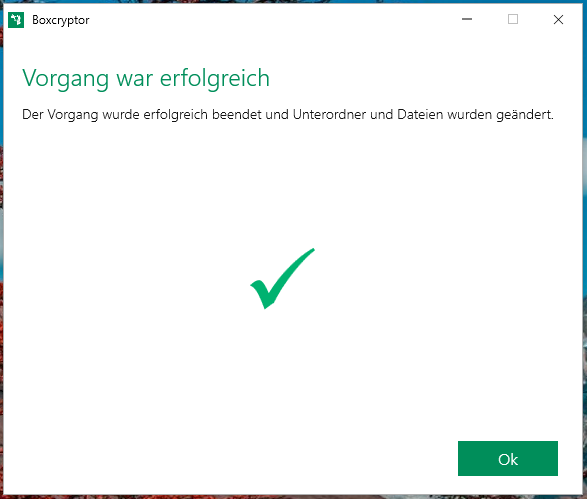Image resolution: width=587 pixels, height=499 pixels.
Task: Click the word 'war' in the heading
Action: point(135,79)
